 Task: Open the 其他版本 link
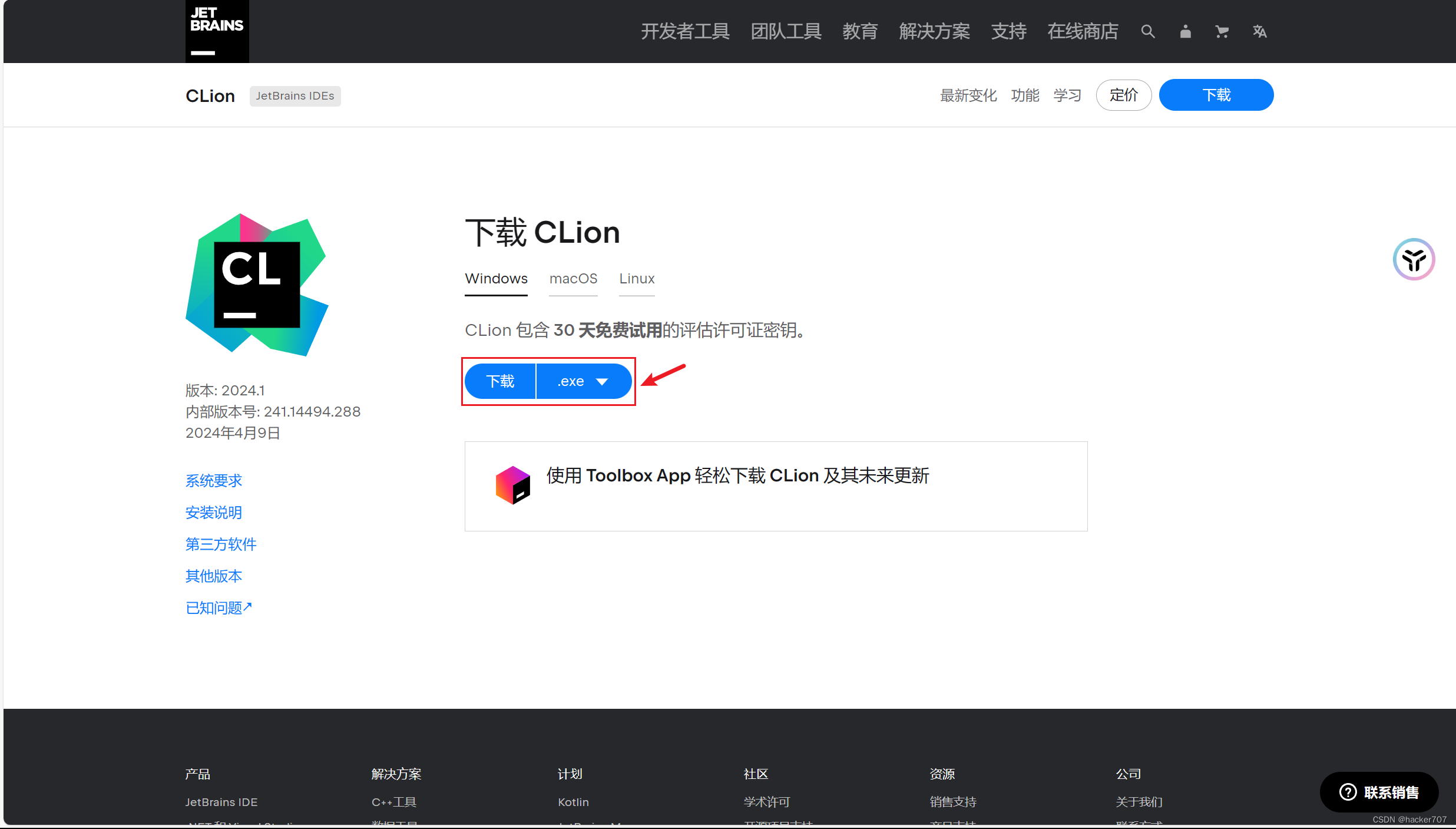(x=214, y=576)
